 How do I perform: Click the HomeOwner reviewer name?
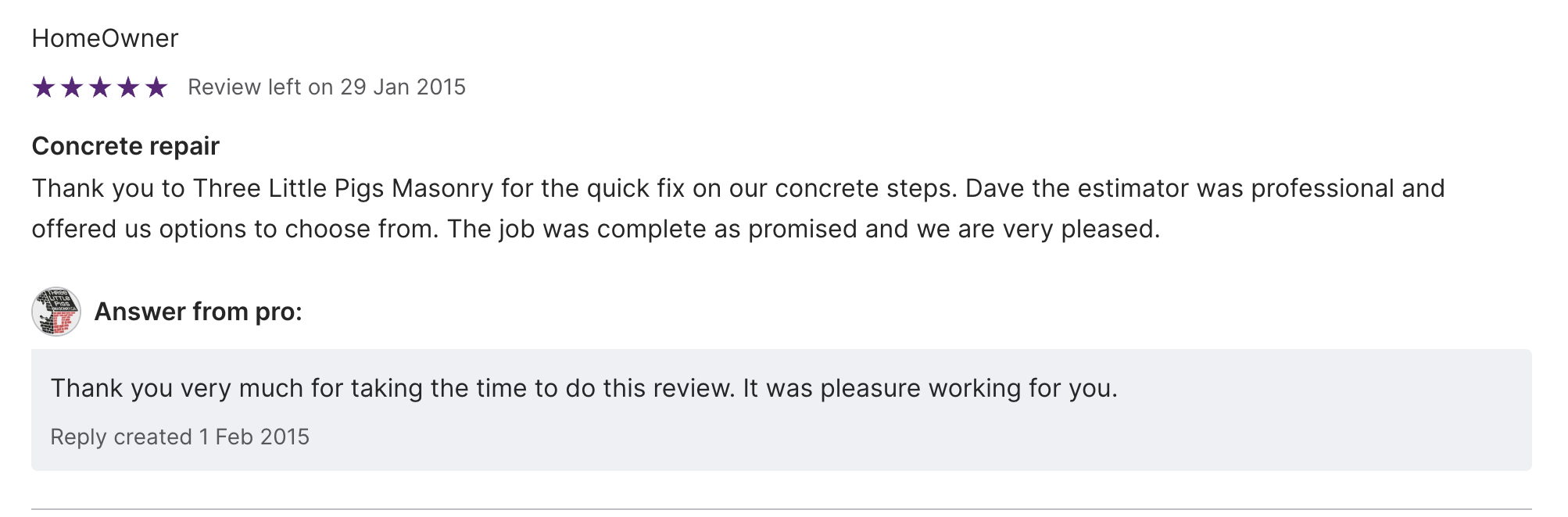tap(105, 38)
